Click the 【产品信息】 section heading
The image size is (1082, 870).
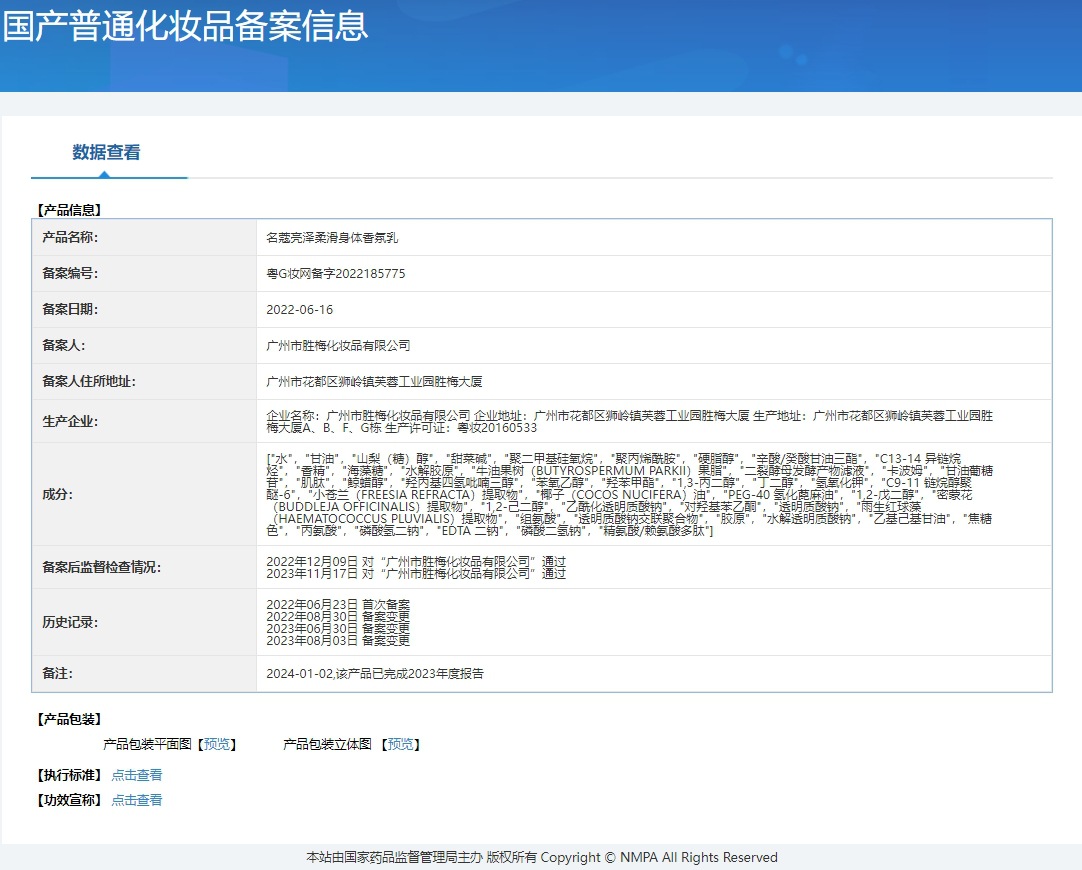tap(69, 210)
